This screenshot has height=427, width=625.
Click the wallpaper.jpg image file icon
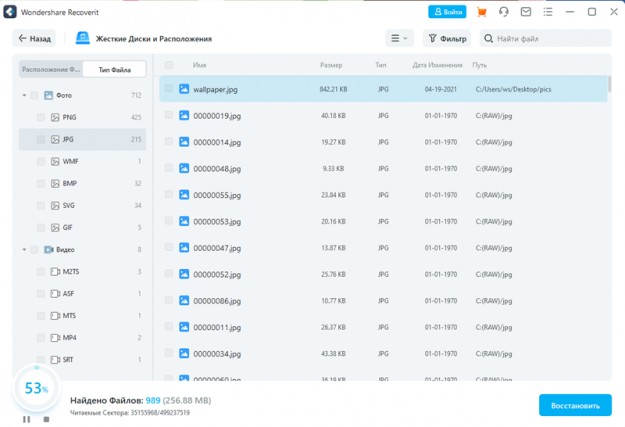point(184,89)
